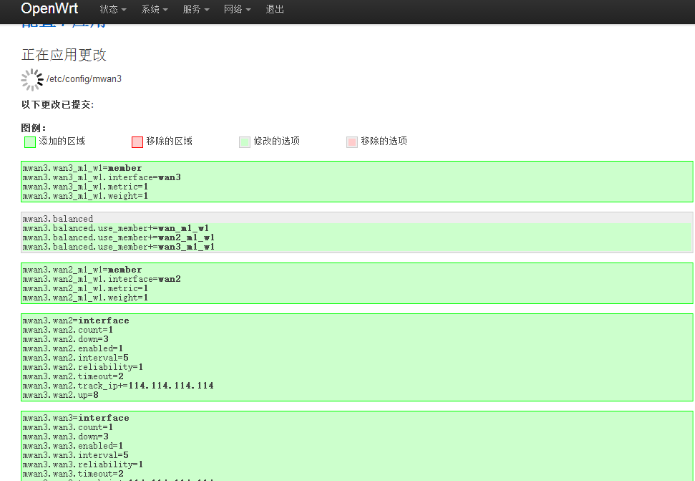This screenshot has height=481, width=695.
Task: Click line mwan3.wan2.timeout=2
Action: tap(73, 376)
